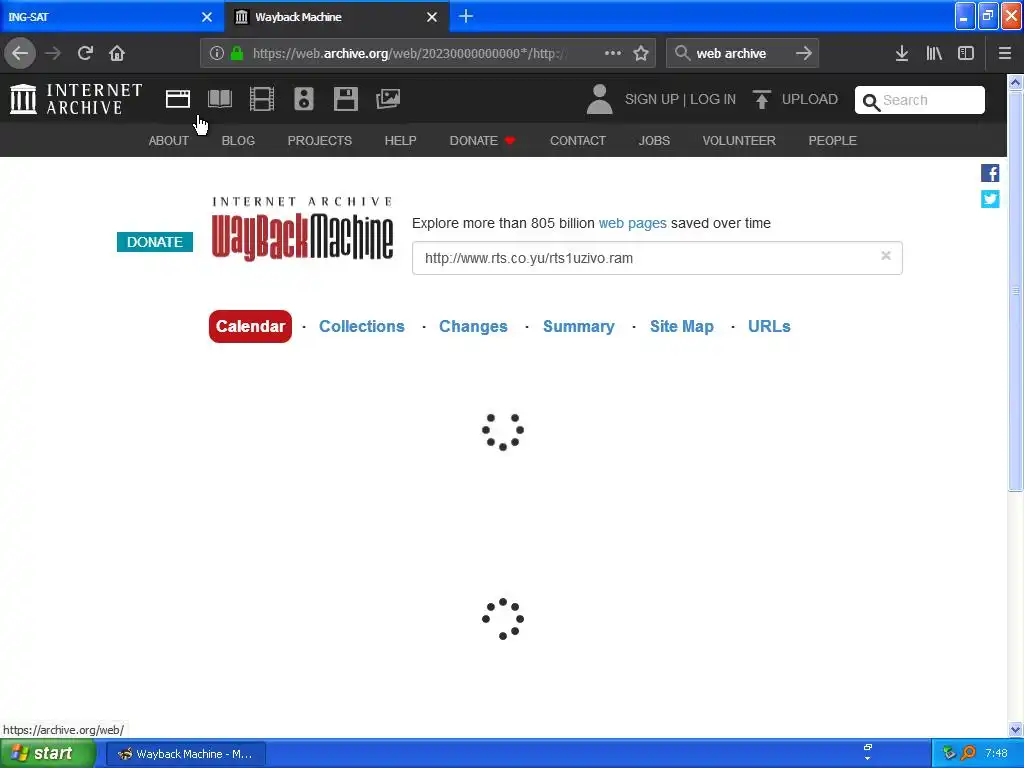Close the Wayback Machine tab

point(432,17)
